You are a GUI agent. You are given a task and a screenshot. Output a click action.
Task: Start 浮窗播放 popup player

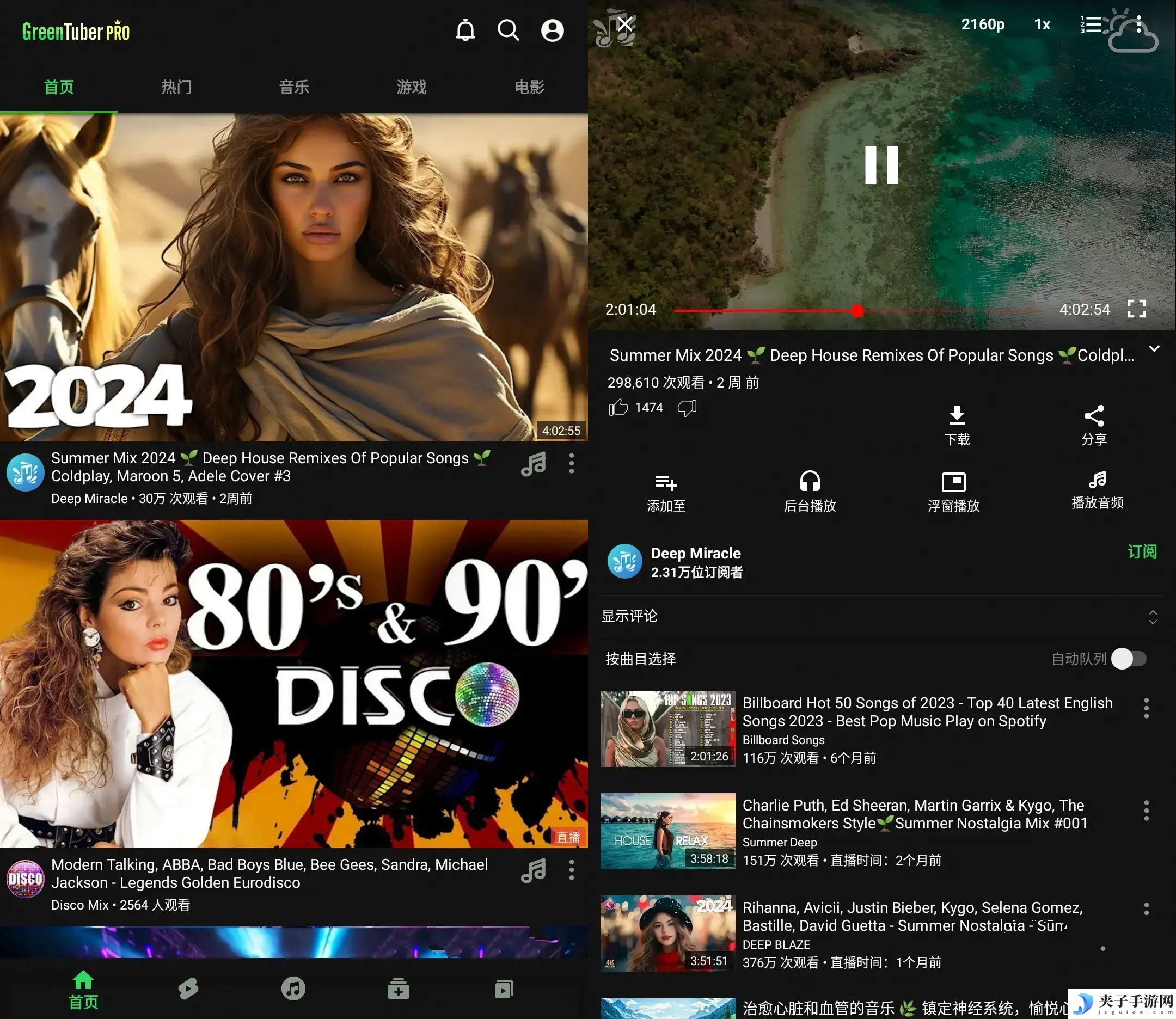(x=954, y=493)
